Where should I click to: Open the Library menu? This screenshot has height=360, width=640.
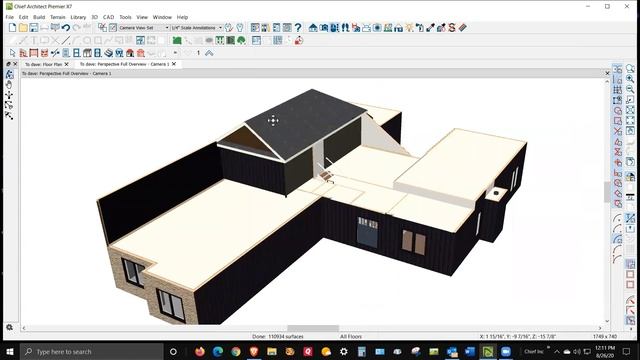[x=78, y=17]
